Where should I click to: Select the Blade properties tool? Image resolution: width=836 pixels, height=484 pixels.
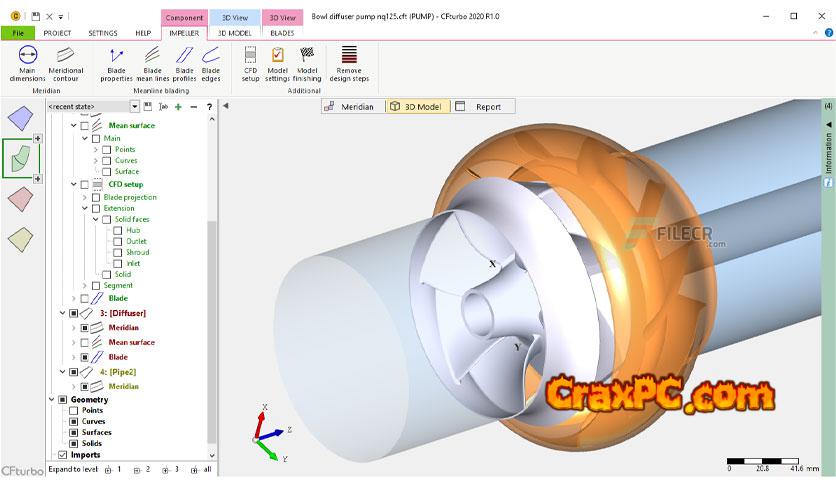116,63
